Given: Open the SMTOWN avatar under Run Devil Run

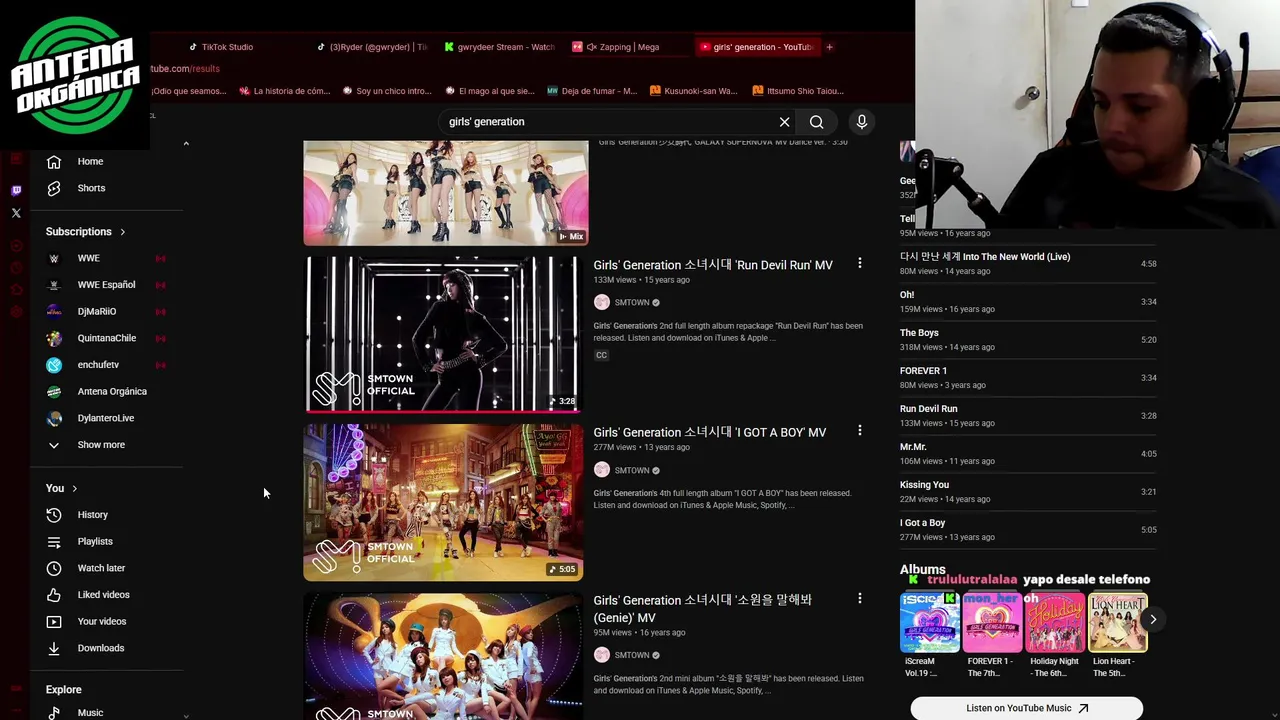Looking at the screenshot, I should 601,302.
